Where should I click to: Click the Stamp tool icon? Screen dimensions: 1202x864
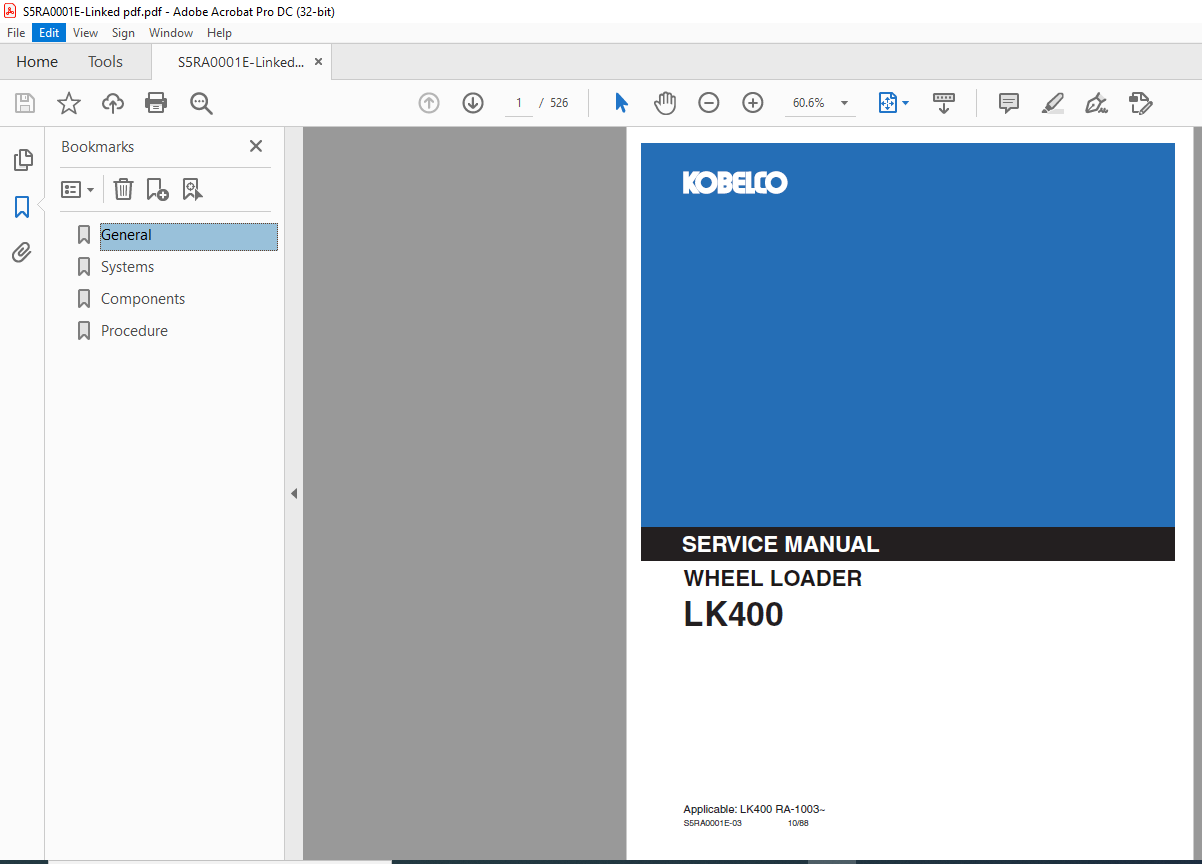(x=1141, y=103)
